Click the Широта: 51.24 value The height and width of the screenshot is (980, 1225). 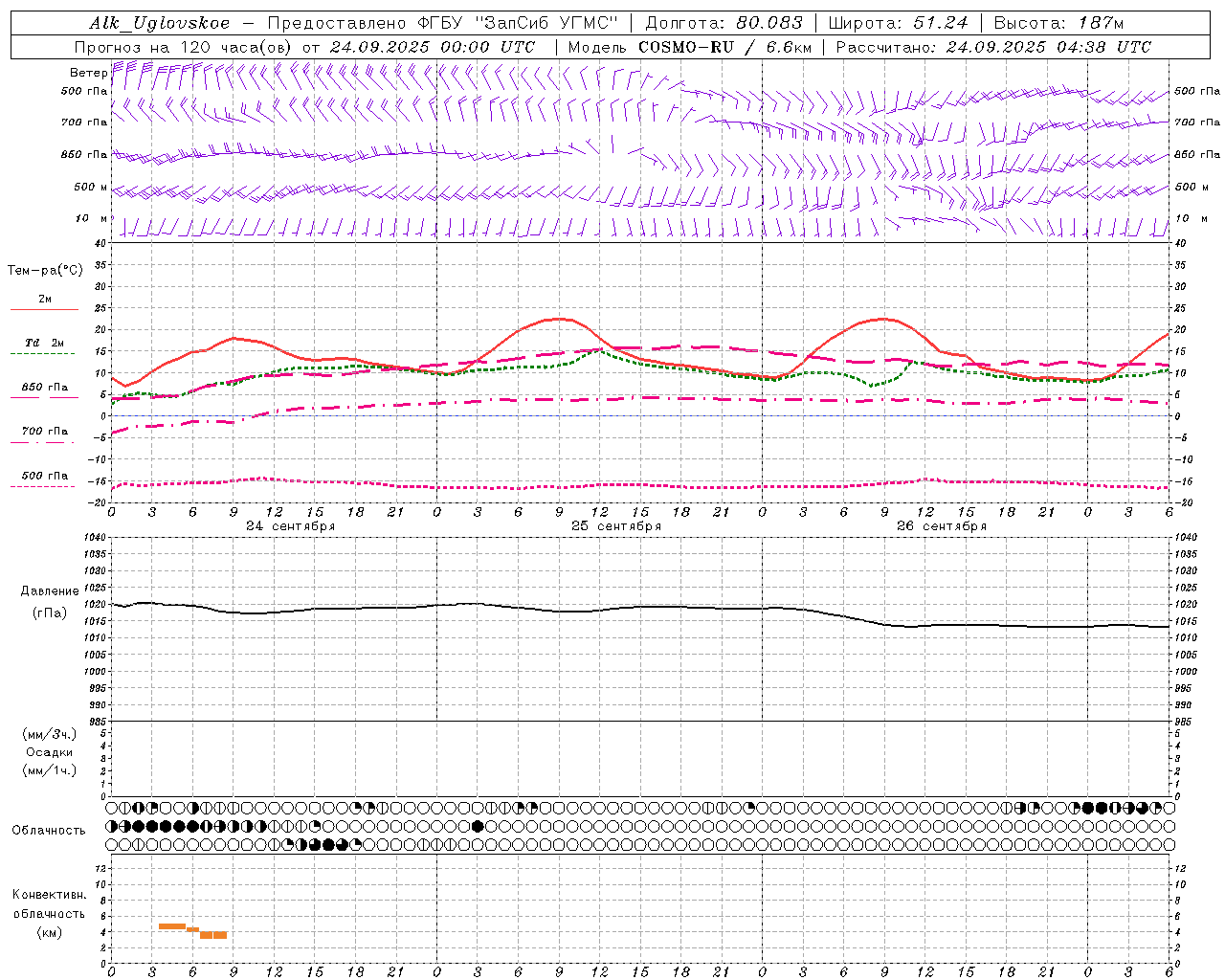tap(898, 23)
